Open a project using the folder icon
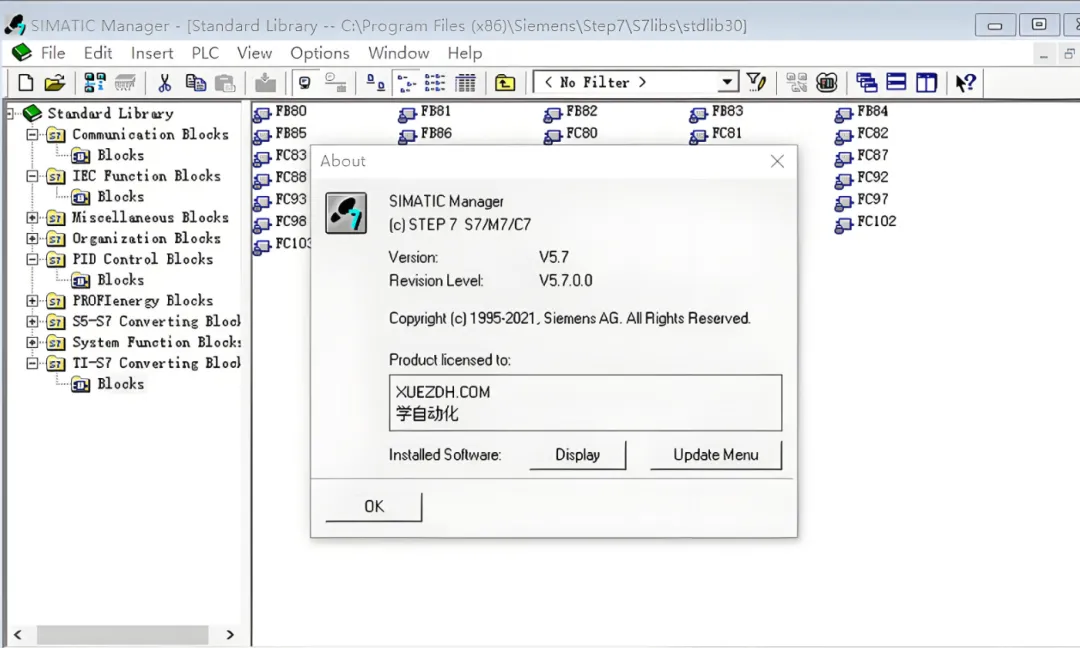1080x648 pixels. click(x=55, y=83)
